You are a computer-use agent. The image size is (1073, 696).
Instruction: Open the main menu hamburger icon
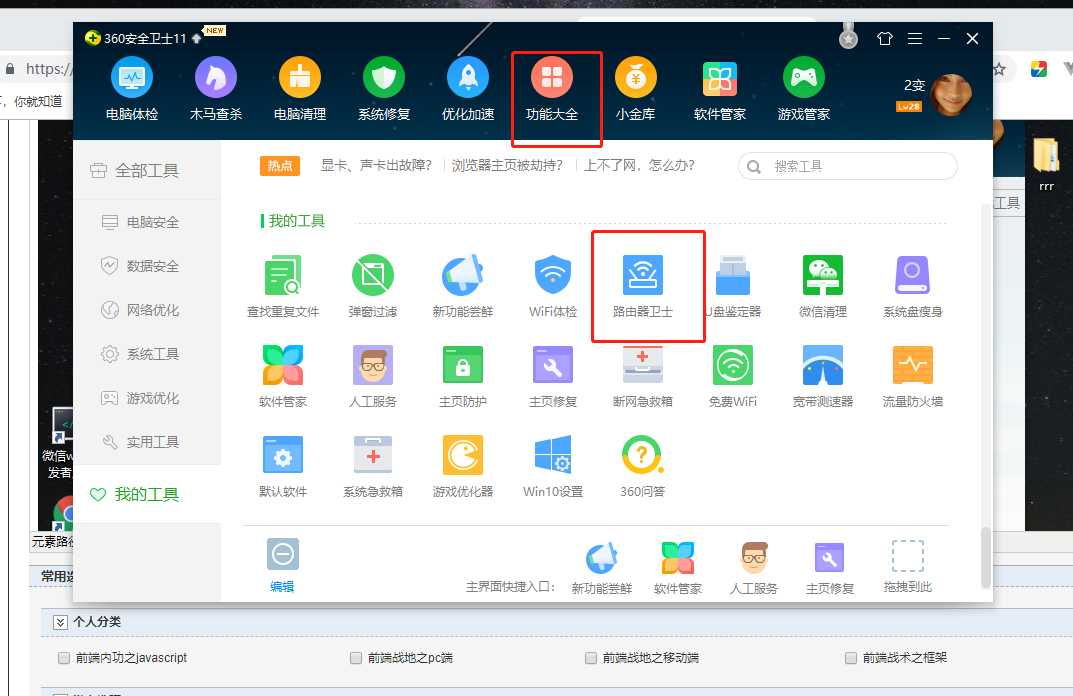[915, 39]
